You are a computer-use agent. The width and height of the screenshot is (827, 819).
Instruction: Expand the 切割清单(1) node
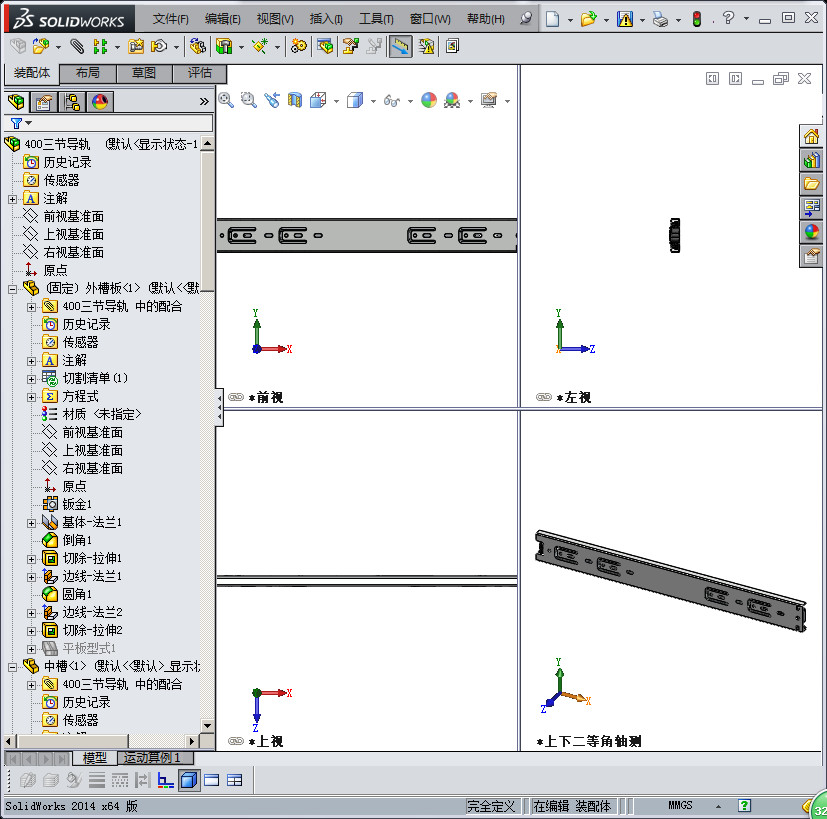31,379
